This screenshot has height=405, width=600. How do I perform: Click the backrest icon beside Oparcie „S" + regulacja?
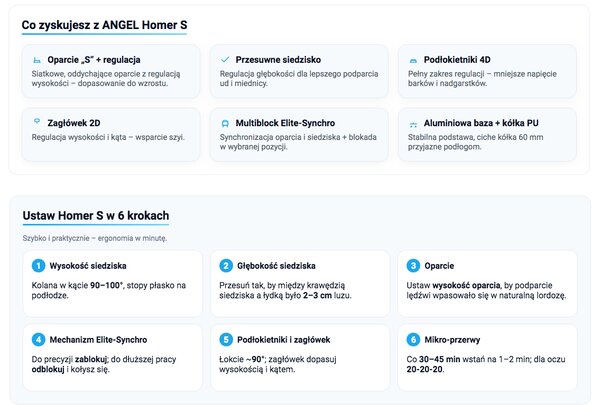click(37, 60)
